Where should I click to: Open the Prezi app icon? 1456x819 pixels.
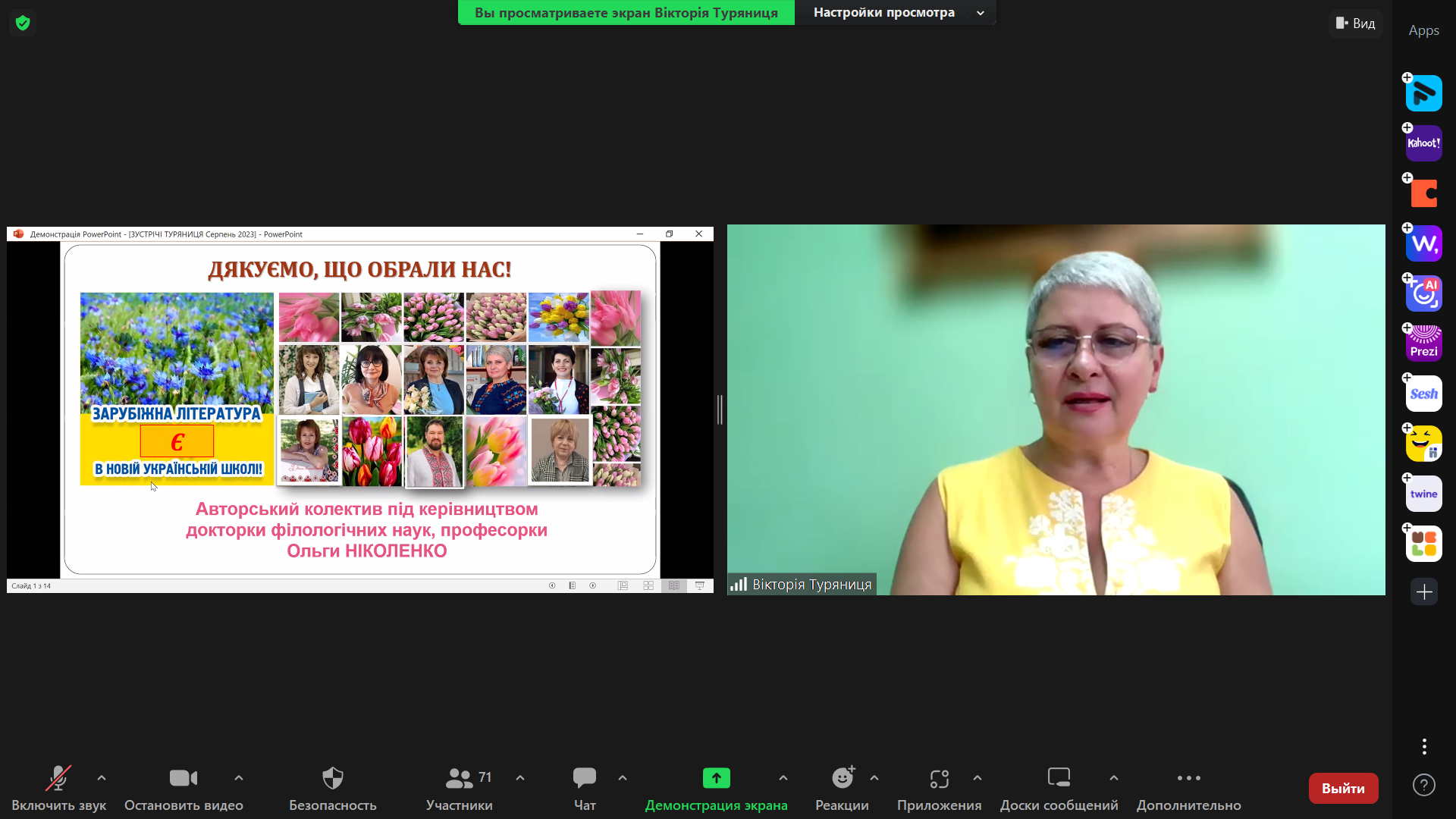(1423, 344)
